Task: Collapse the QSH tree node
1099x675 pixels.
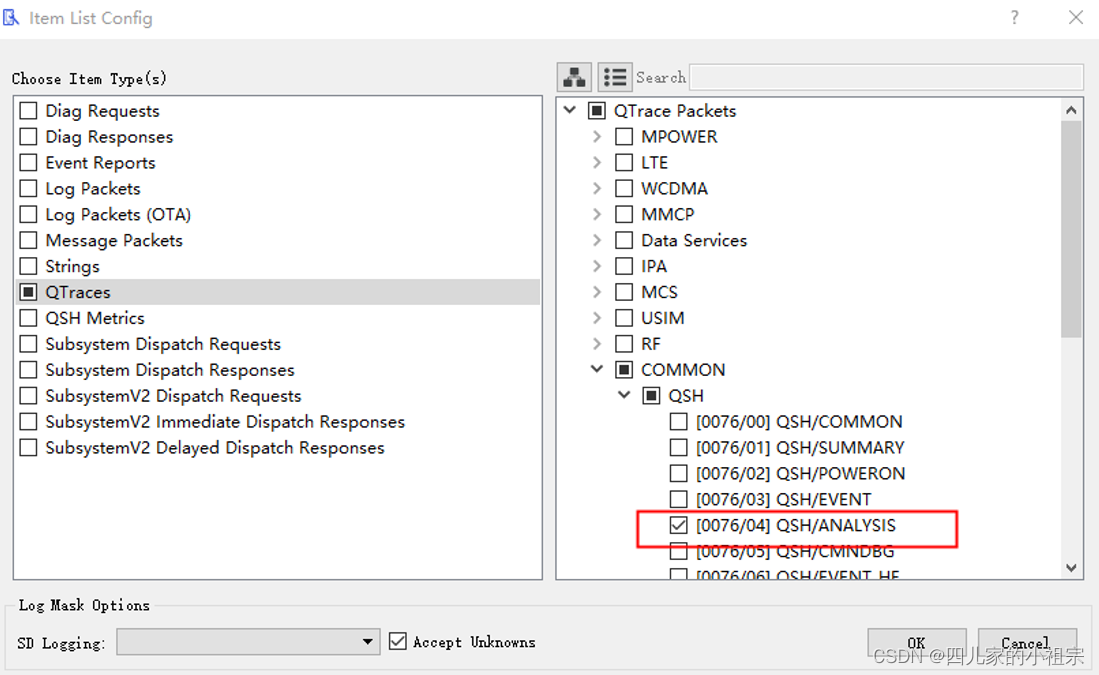Action: (x=624, y=395)
